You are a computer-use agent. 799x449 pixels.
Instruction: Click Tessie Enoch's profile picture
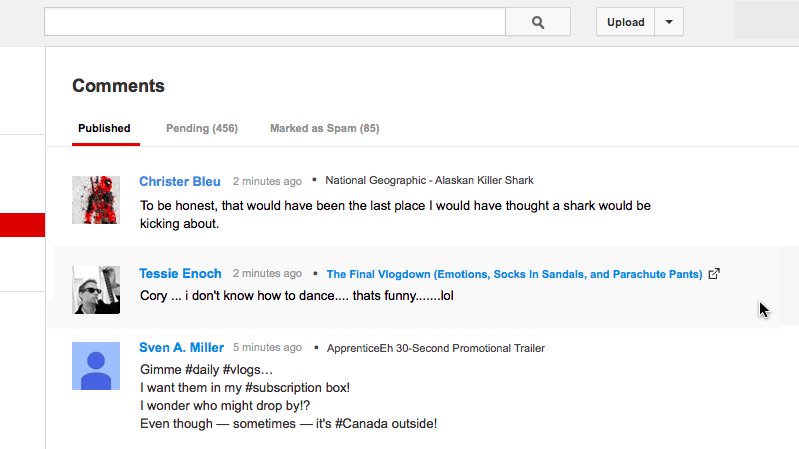[96, 290]
